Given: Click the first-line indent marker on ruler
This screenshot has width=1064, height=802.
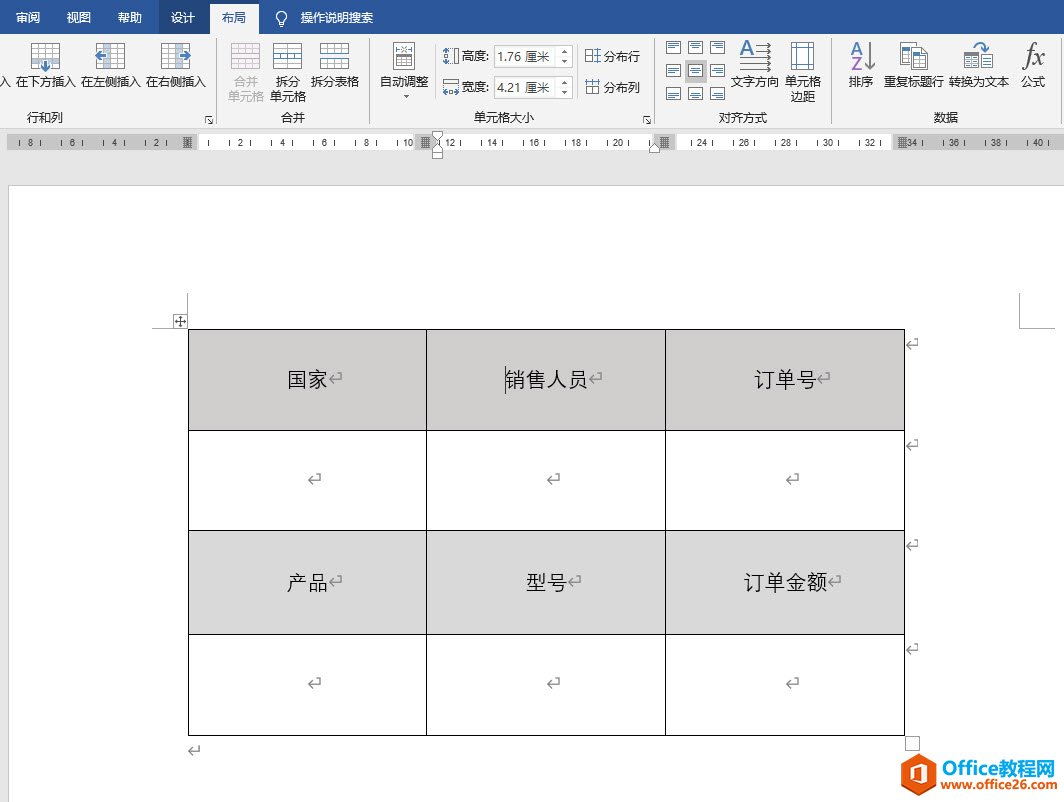Looking at the screenshot, I should pyautogui.click(x=438, y=136).
